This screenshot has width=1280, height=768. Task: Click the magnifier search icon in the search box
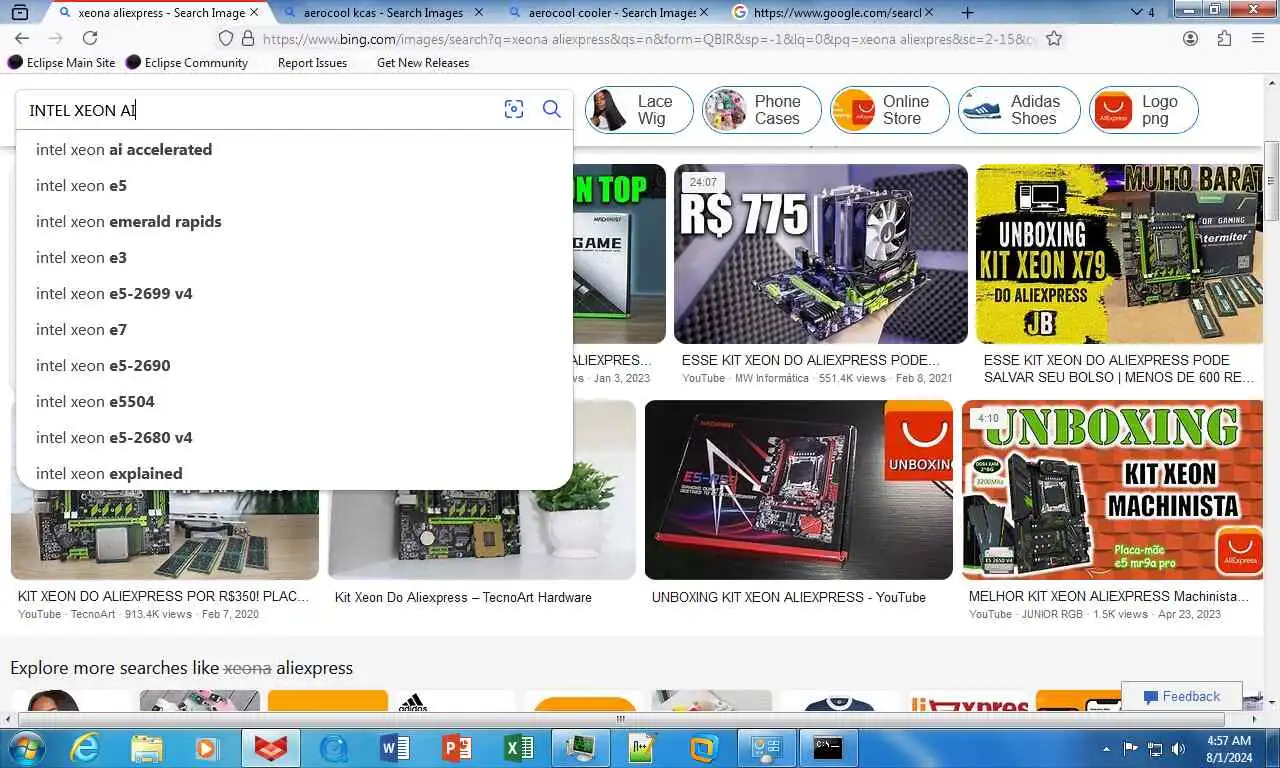552,109
